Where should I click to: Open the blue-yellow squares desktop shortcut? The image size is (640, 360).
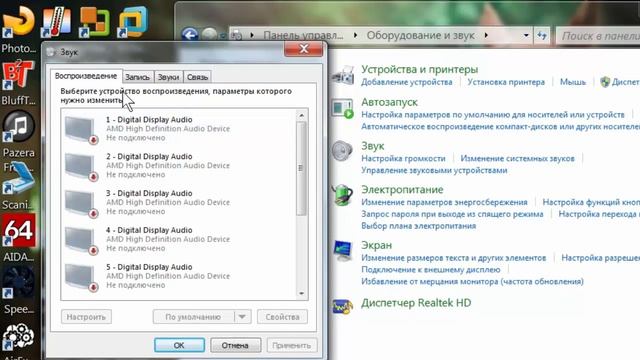pyautogui.click(x=133, y=21)
